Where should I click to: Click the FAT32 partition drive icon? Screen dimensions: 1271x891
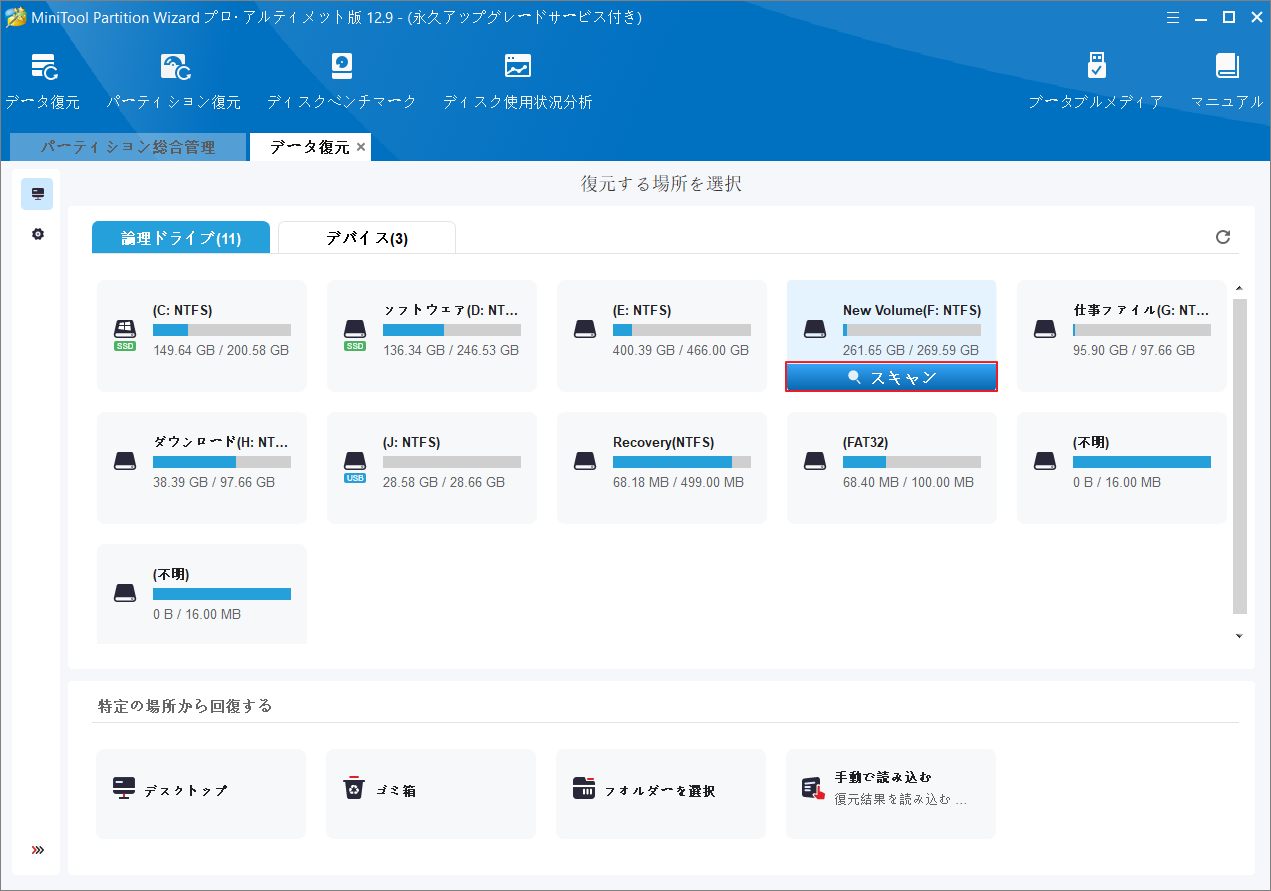tap(815, 461)
